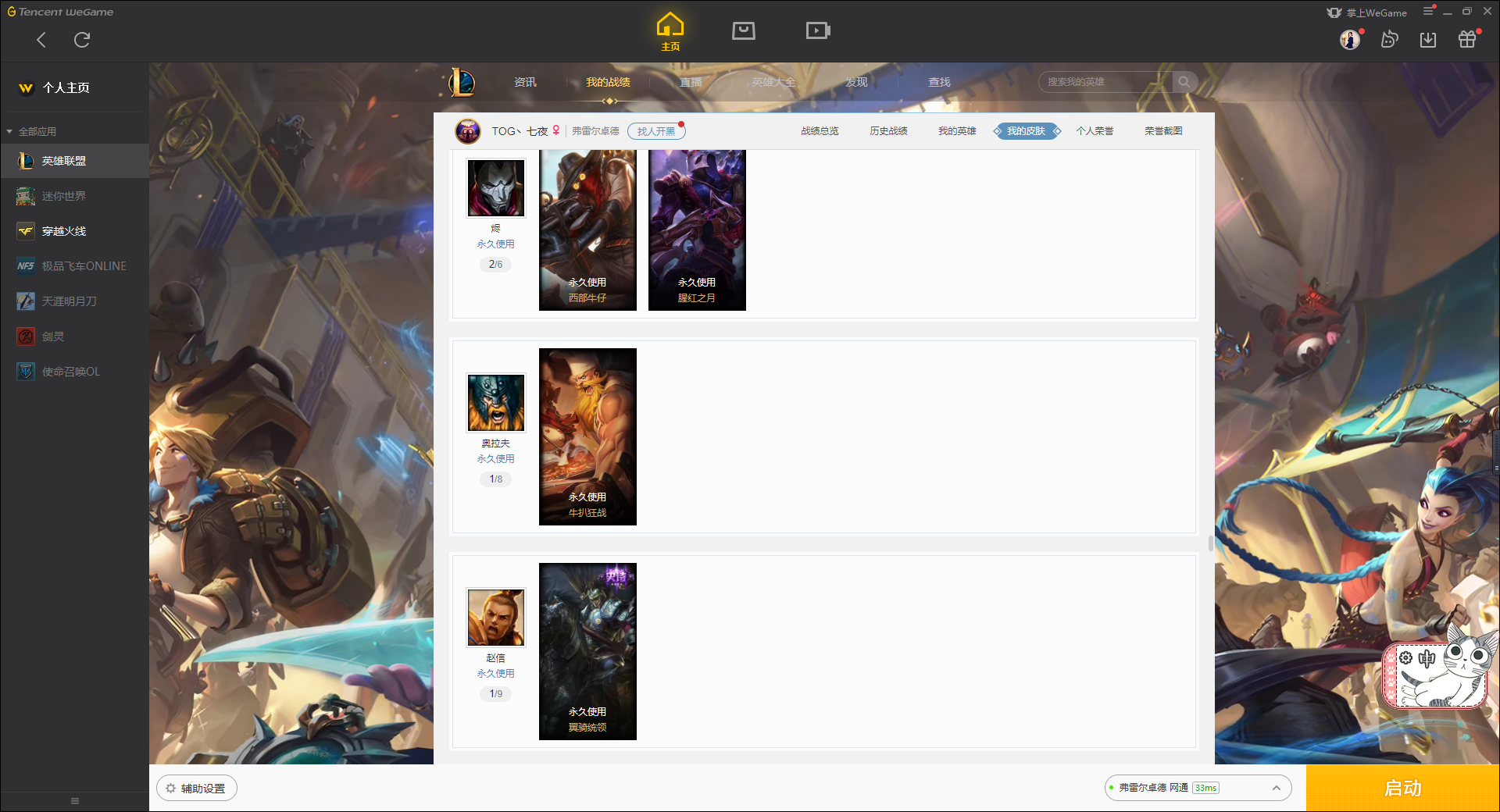Select 英雄联盟 in the game list
Screen dimensions: 1500x812
pos(74,161)
